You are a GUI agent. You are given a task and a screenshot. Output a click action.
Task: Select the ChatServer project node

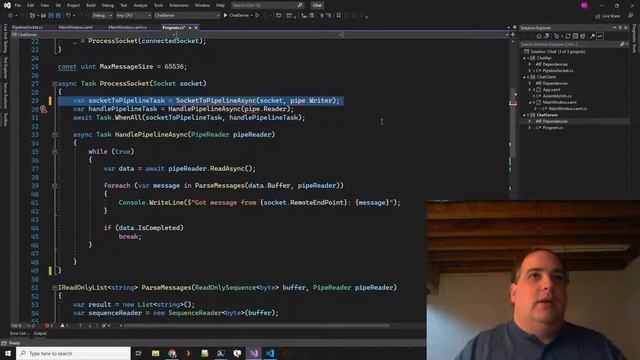coord(547,115)
